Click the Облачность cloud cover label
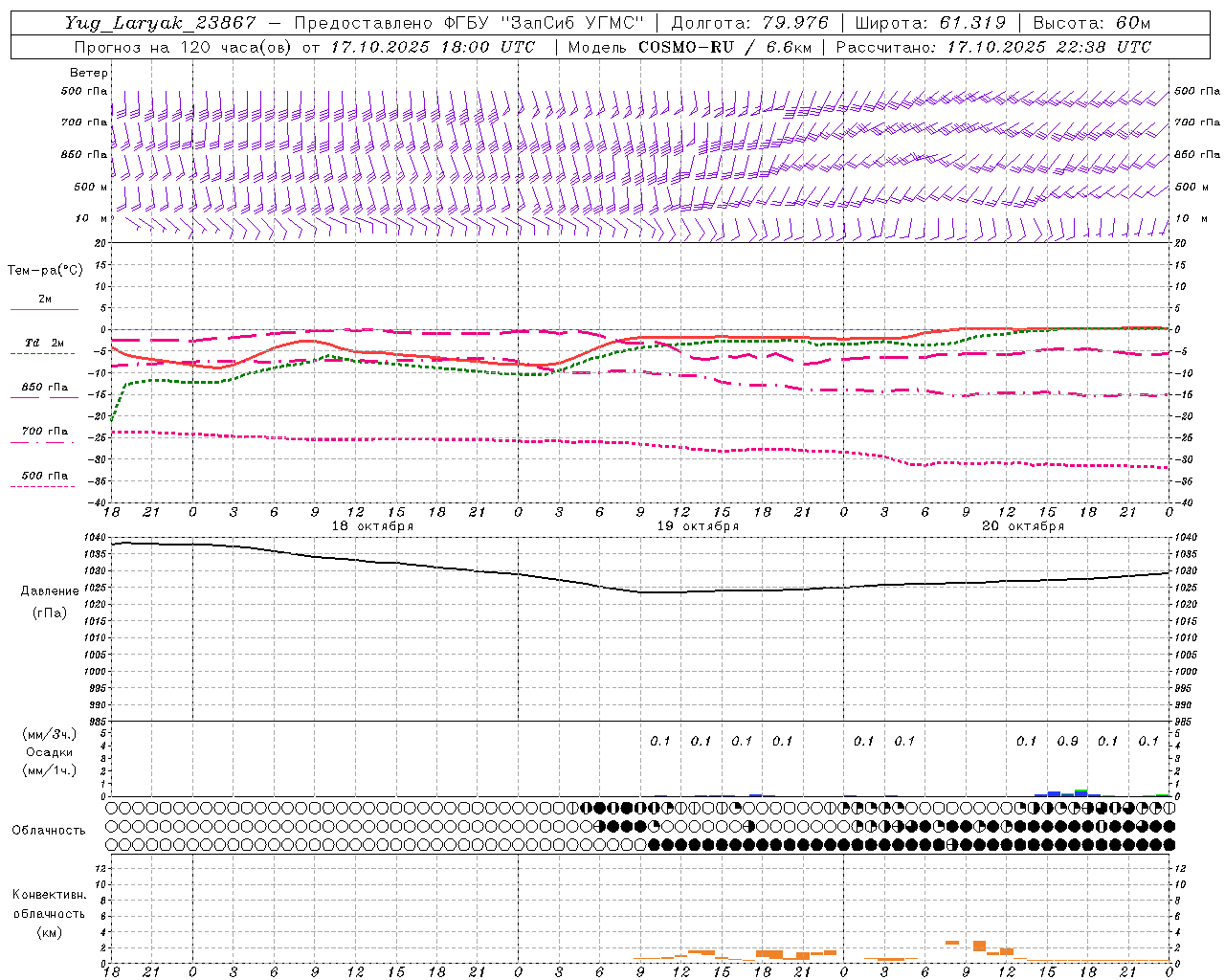This screenshot has height=980, width=1225. [49, 831]
